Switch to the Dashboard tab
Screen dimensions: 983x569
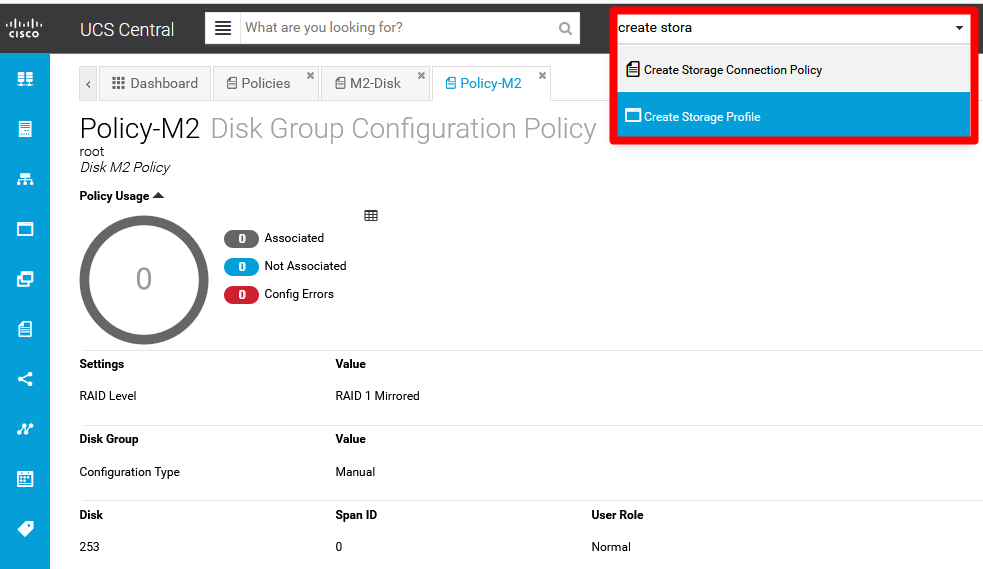tap(155, 83)
